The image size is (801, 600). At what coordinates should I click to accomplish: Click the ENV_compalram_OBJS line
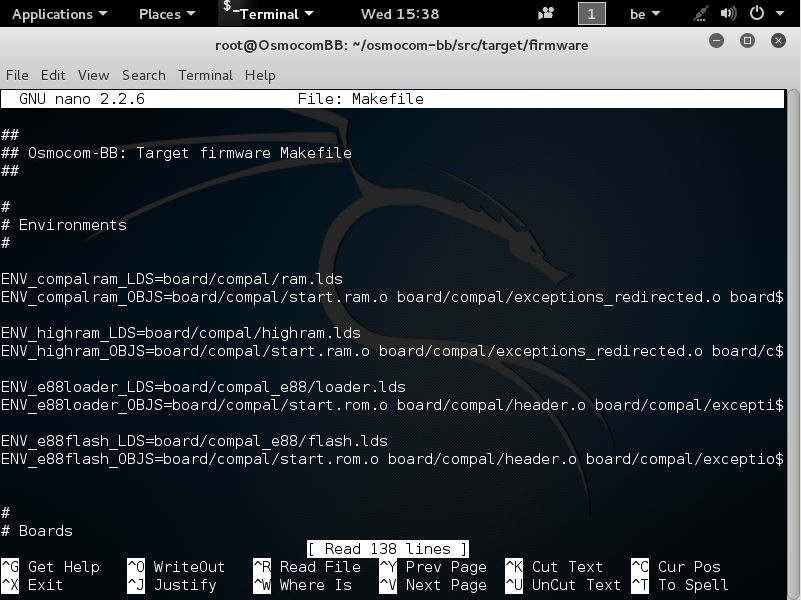pyautogui.click(x=392, y=297)
